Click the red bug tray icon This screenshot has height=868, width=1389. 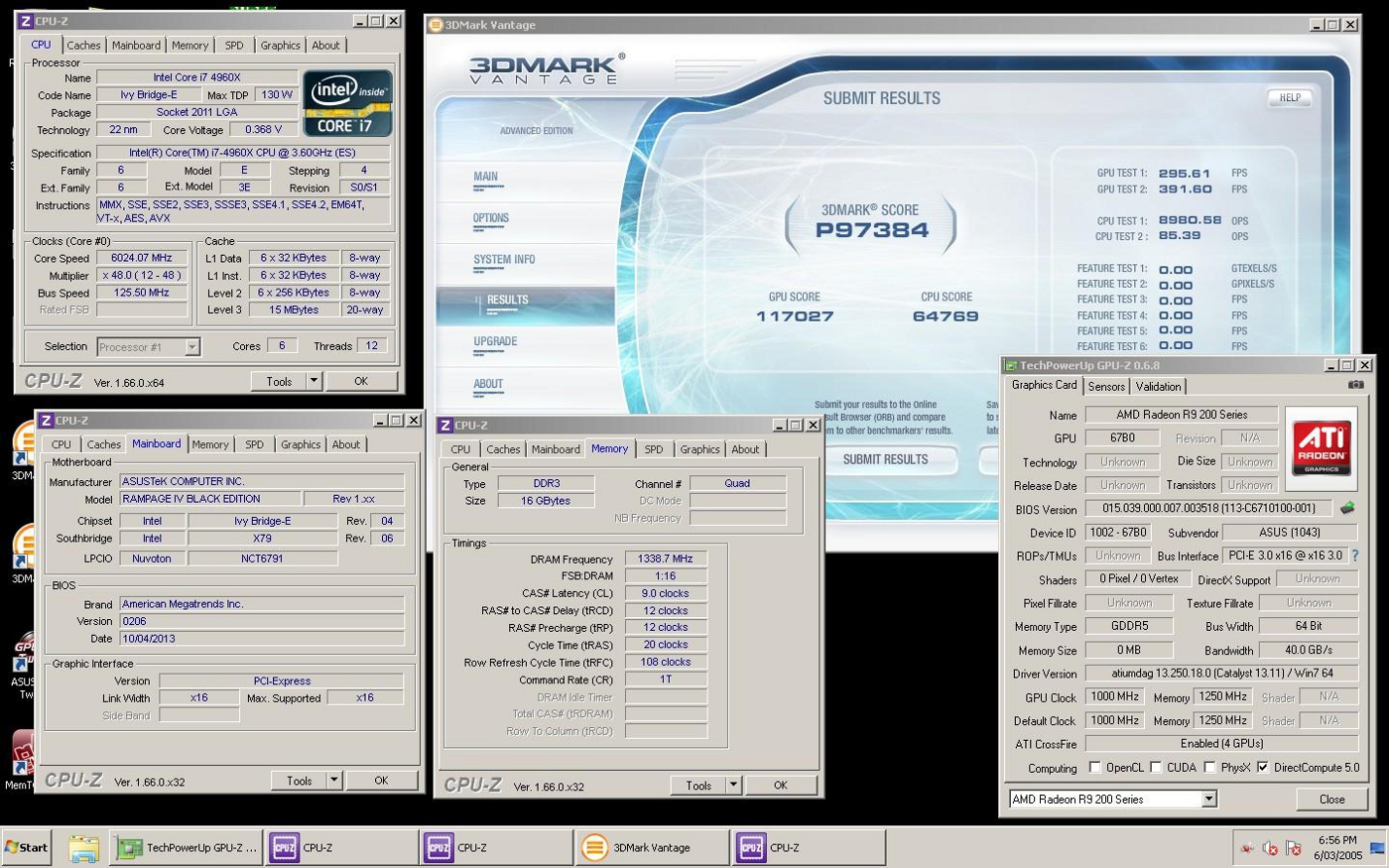tap(1247, 848)
